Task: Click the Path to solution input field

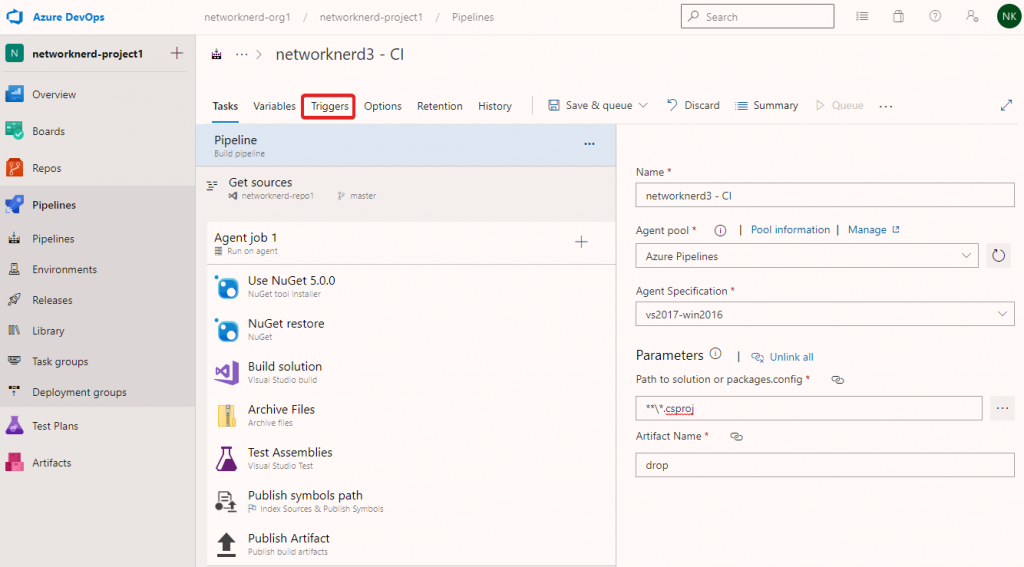Action: pos(808,408)
